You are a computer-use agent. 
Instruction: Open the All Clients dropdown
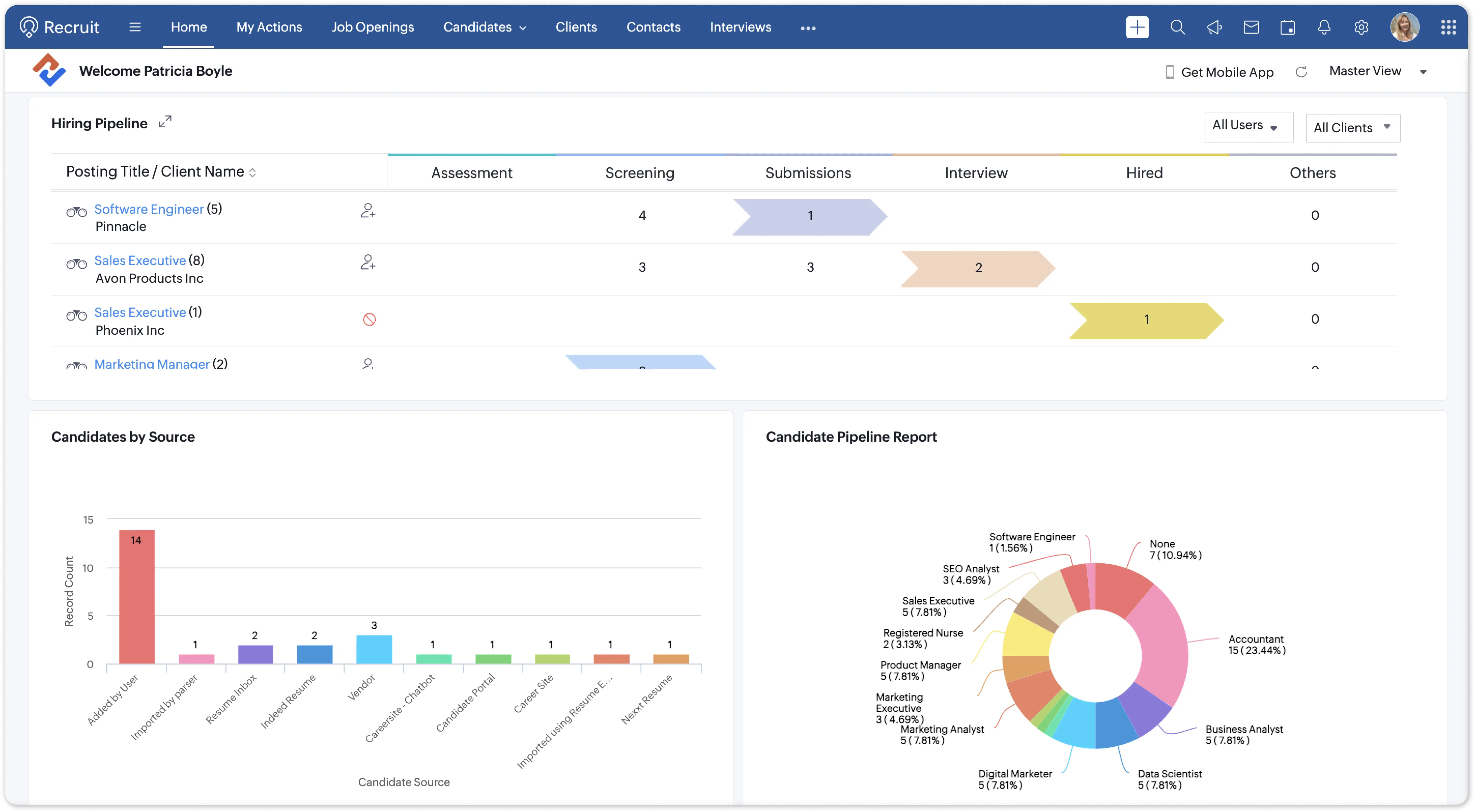(1352, 127)
